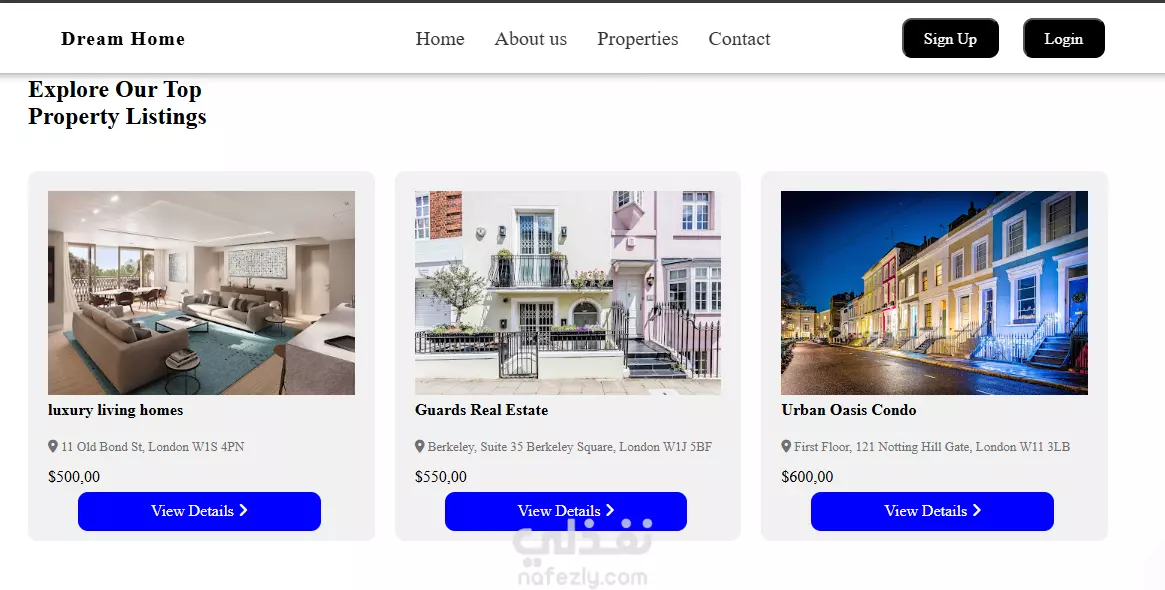View Details for Urban Oasis Condo
This screenshot has width=1165, height=590.
tap(932, 511)
